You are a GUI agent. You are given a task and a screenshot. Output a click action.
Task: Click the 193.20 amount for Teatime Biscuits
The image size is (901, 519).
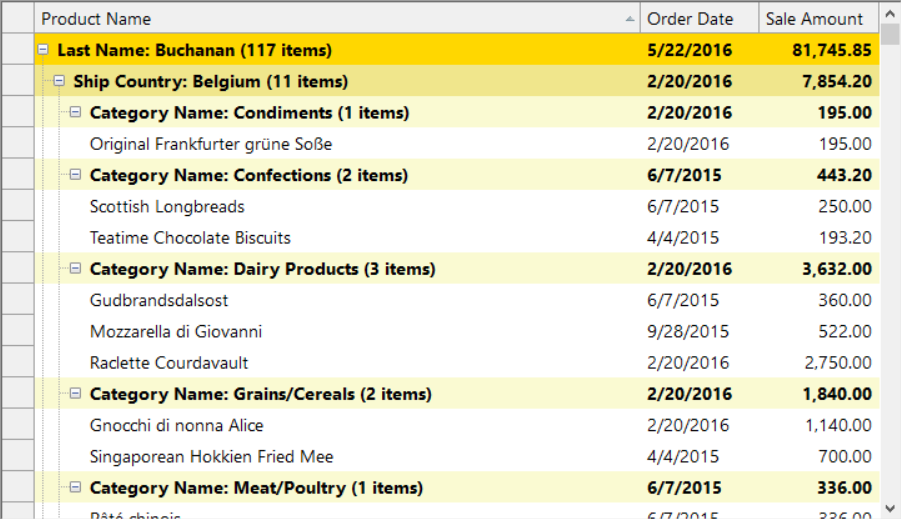[x=845, y=237]
